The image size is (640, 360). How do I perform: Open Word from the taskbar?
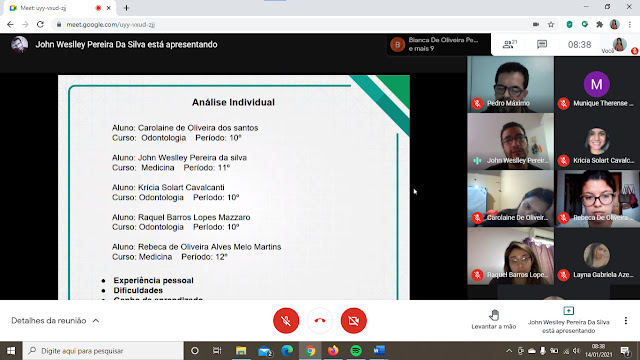click(379, 351)
